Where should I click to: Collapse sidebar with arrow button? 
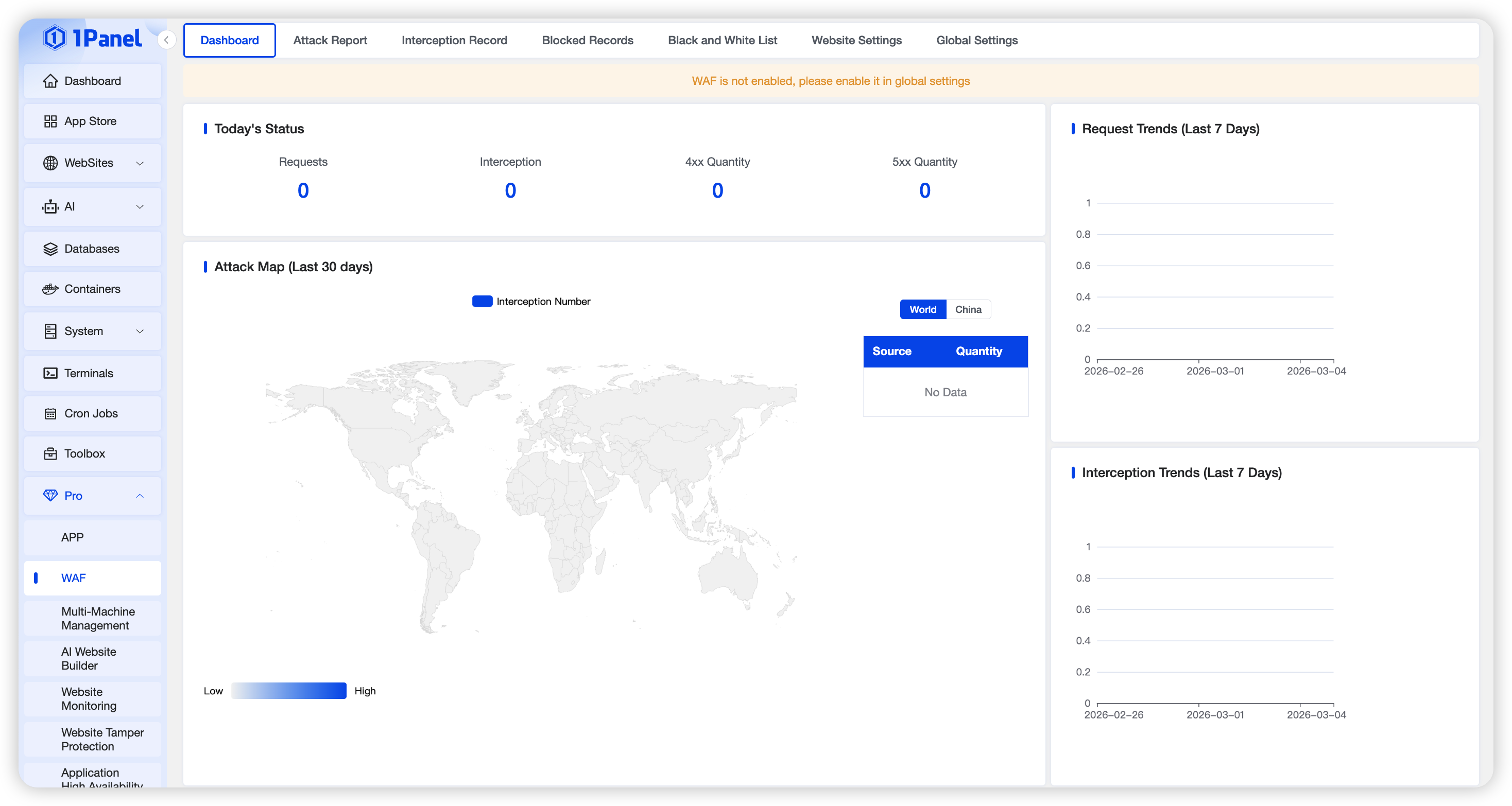coord(167,40)
